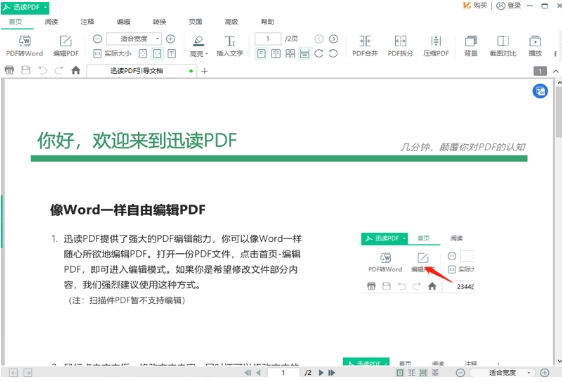This screenshot has height=382, width=562.
Task: Zoom out using status bar minus icon
Action: coord(460,373)
